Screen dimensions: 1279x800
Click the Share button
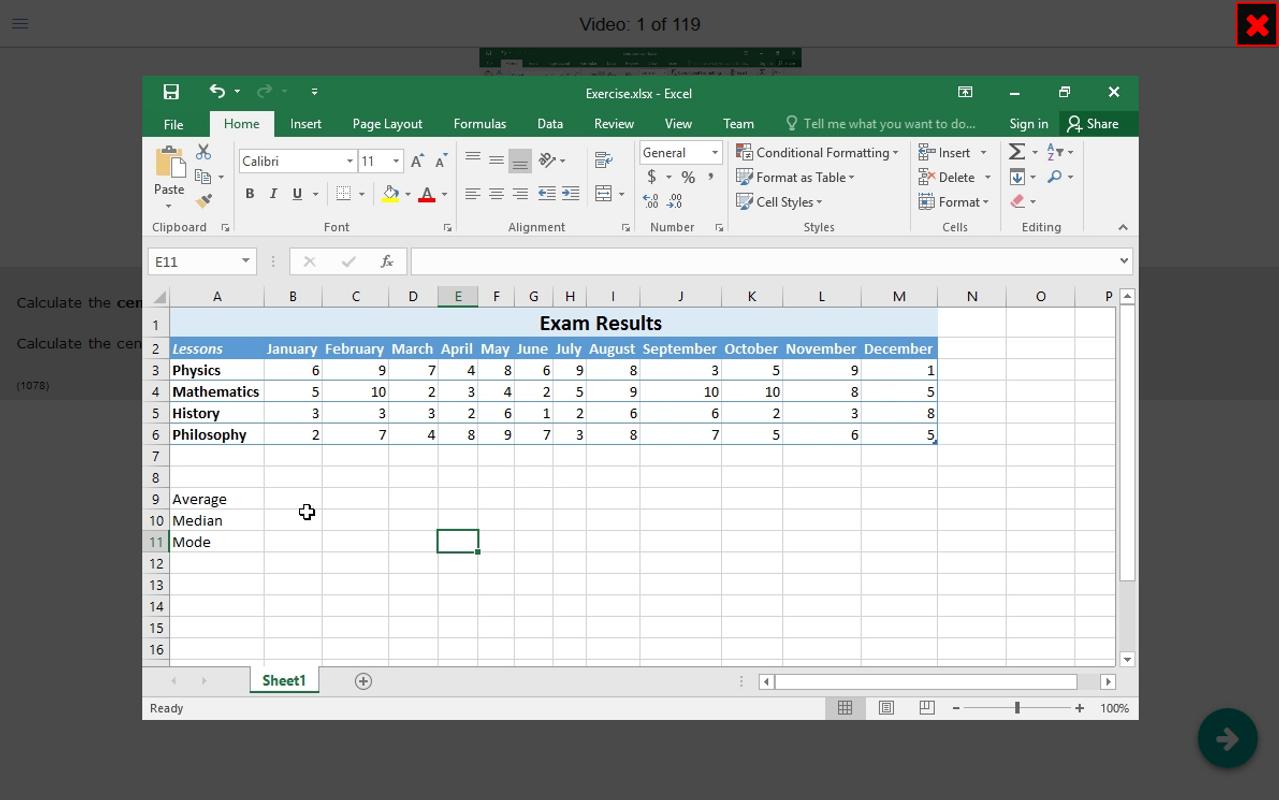click(x=1092, y=124)
